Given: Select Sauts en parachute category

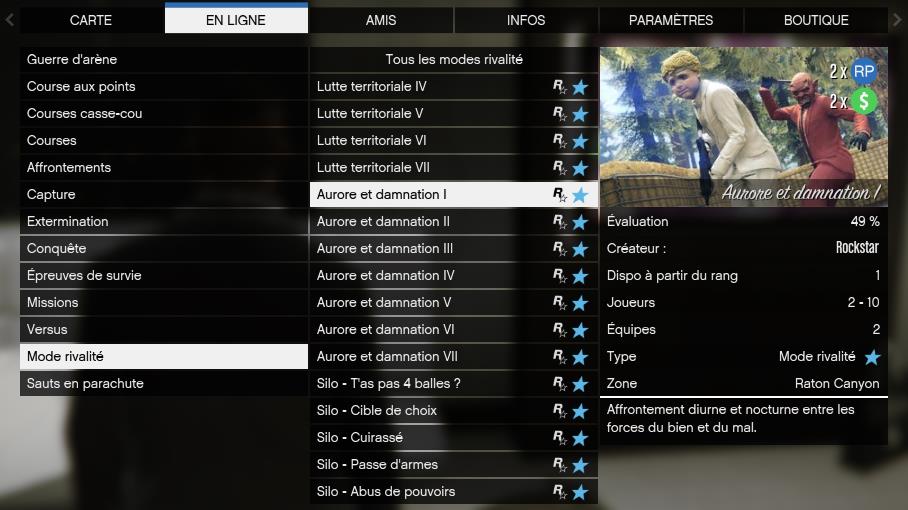Looking at the screenshot, I should (x=164, y=383).
